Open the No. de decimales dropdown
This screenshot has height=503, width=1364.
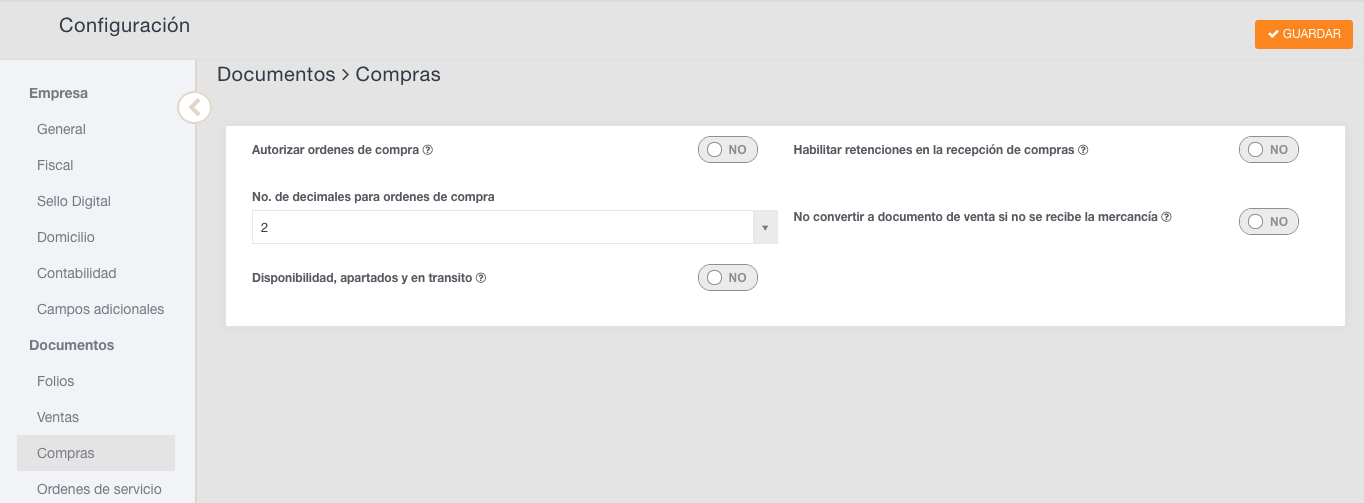point(514,228)
